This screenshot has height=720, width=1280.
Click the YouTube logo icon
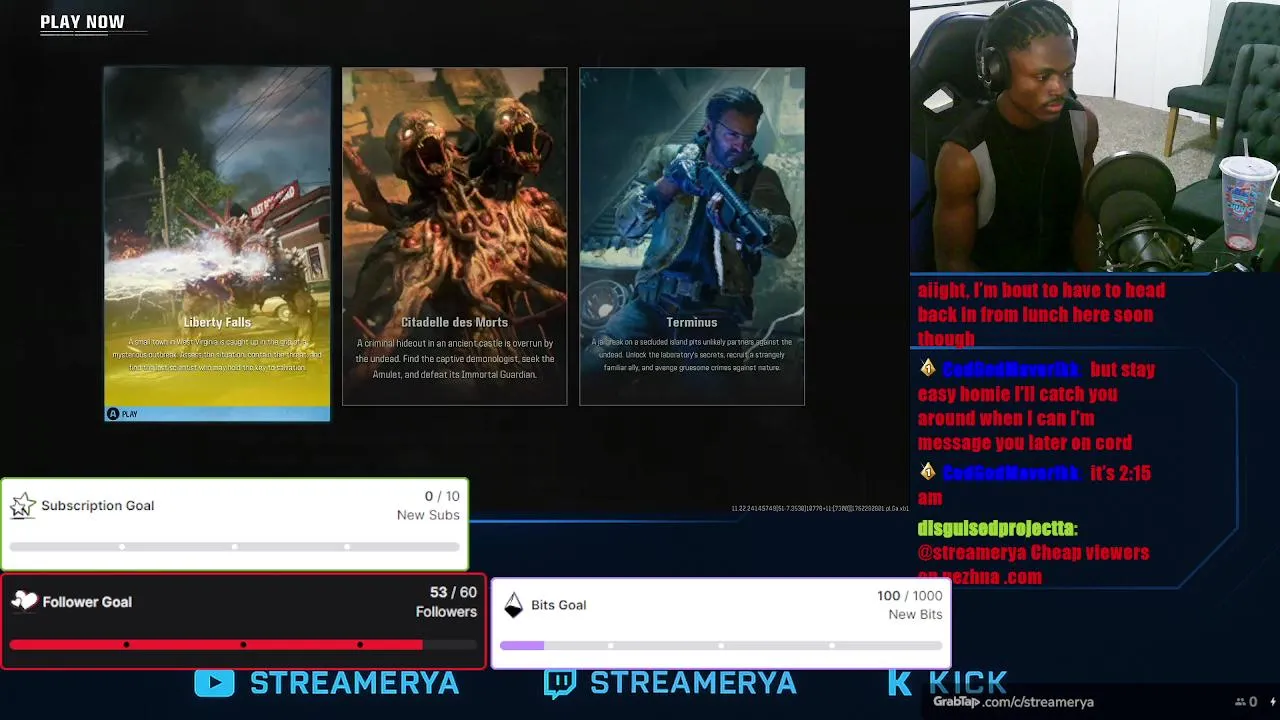point(214,683)
